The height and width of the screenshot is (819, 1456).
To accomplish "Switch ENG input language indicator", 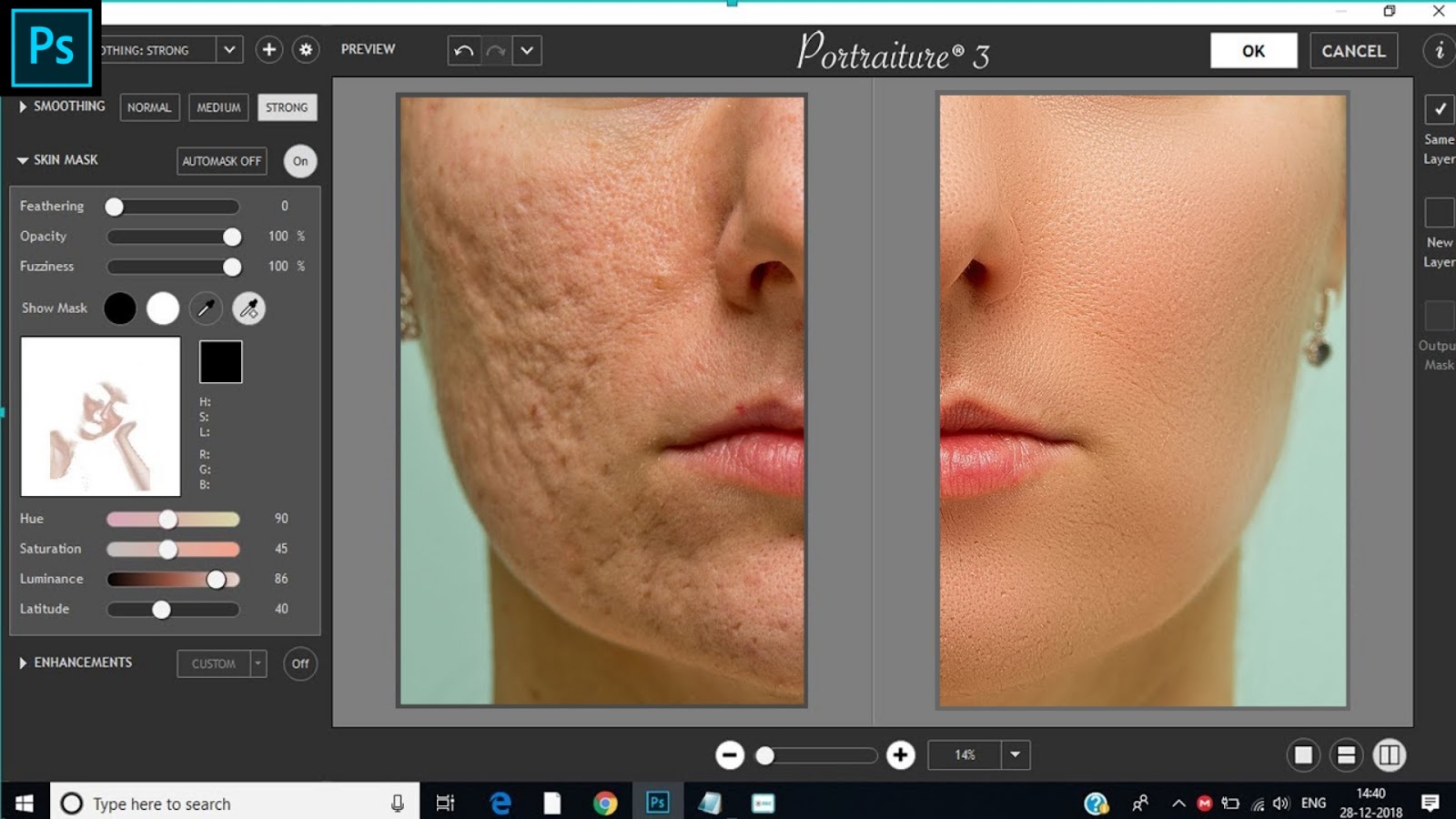I will tap(1313, 804).
